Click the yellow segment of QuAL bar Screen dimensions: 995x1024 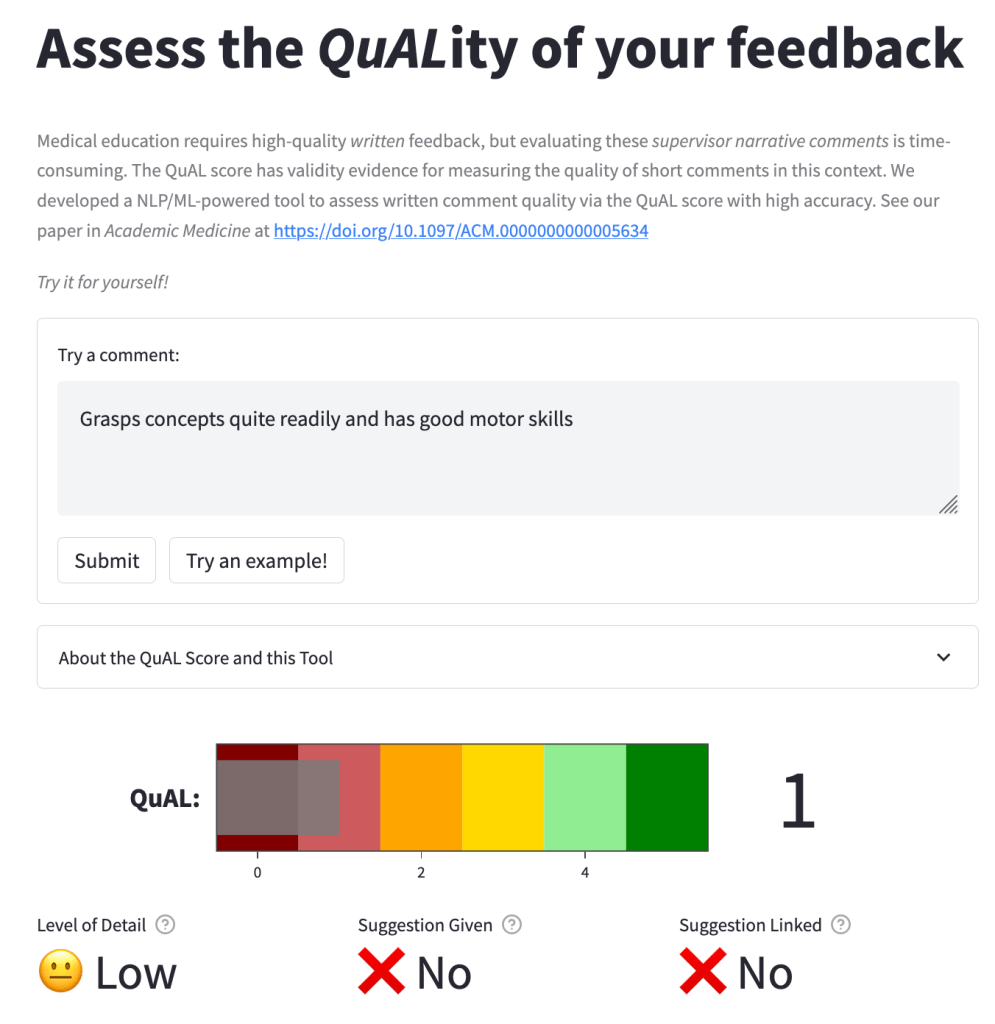click(503, 797)
